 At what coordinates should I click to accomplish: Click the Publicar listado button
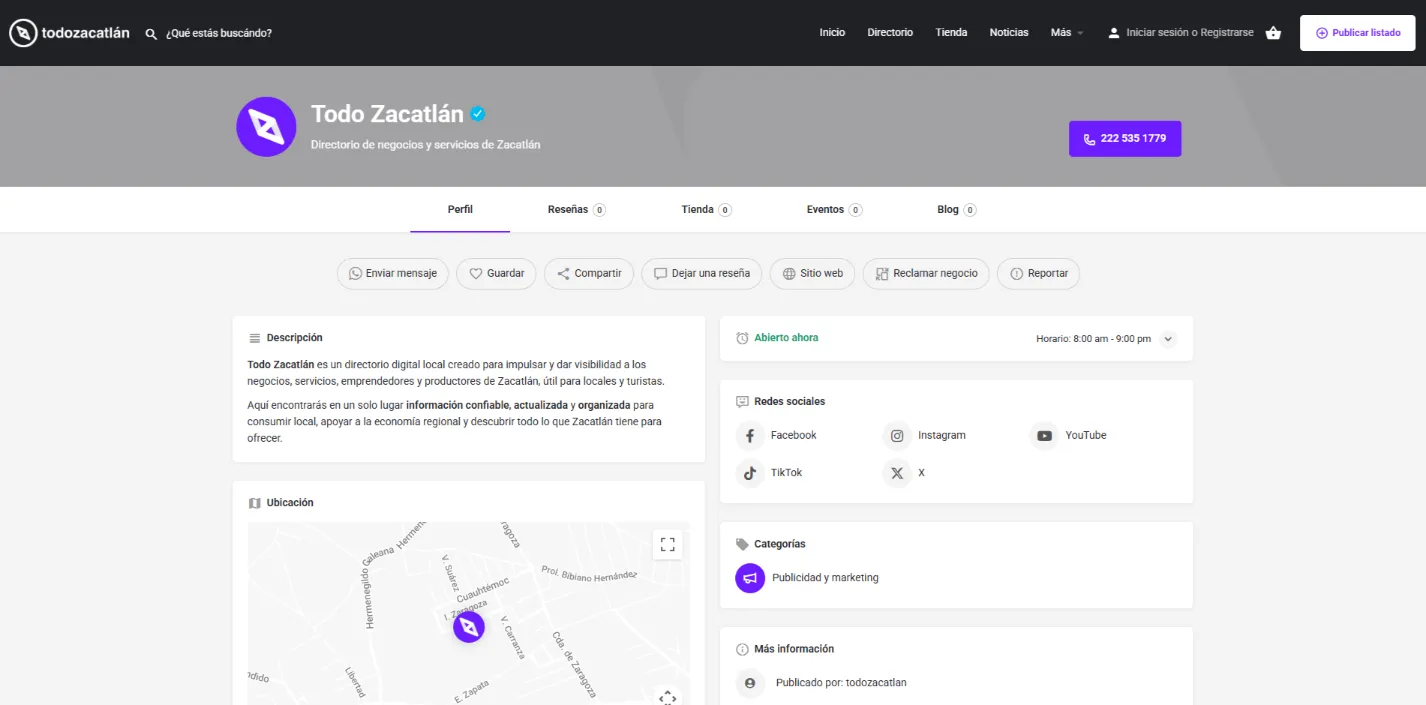[x=1357, y=33]
